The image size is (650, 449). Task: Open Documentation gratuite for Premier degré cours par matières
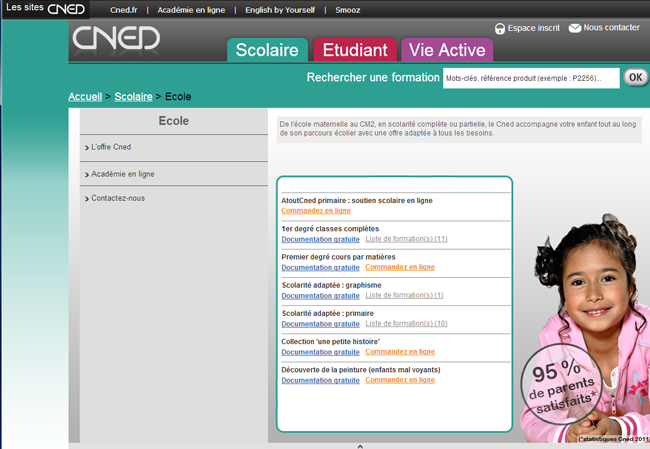[x=320, y=267]
